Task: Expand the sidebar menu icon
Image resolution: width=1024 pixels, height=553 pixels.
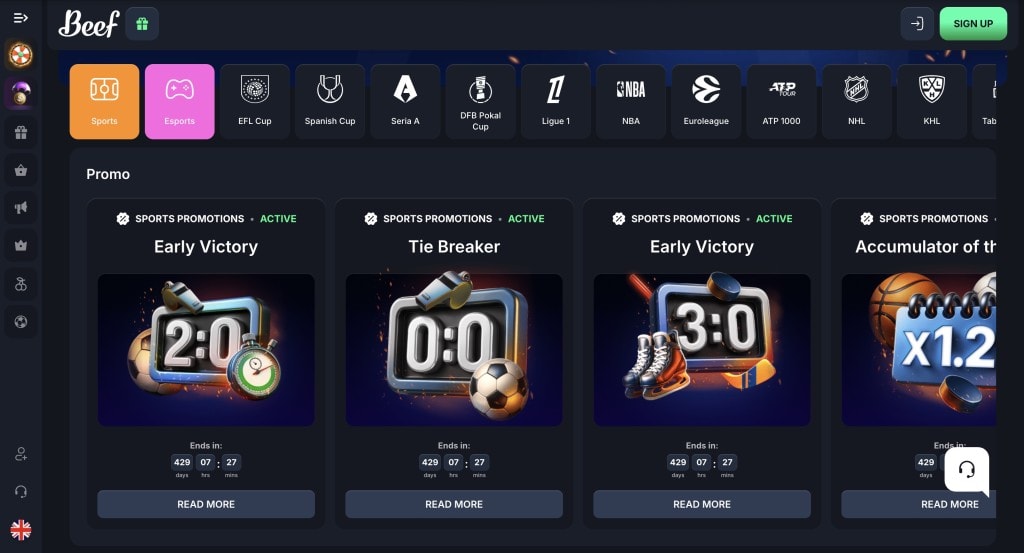Action: pos(20,18)
